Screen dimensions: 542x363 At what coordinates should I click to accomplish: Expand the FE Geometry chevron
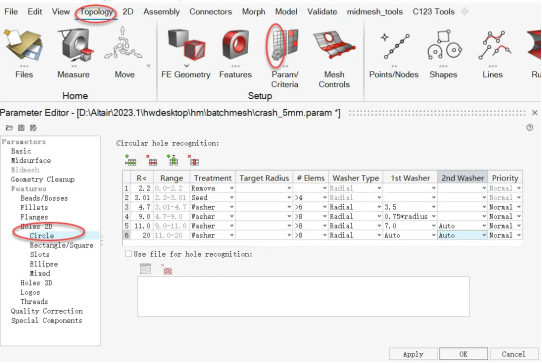[x=186, y=66]
